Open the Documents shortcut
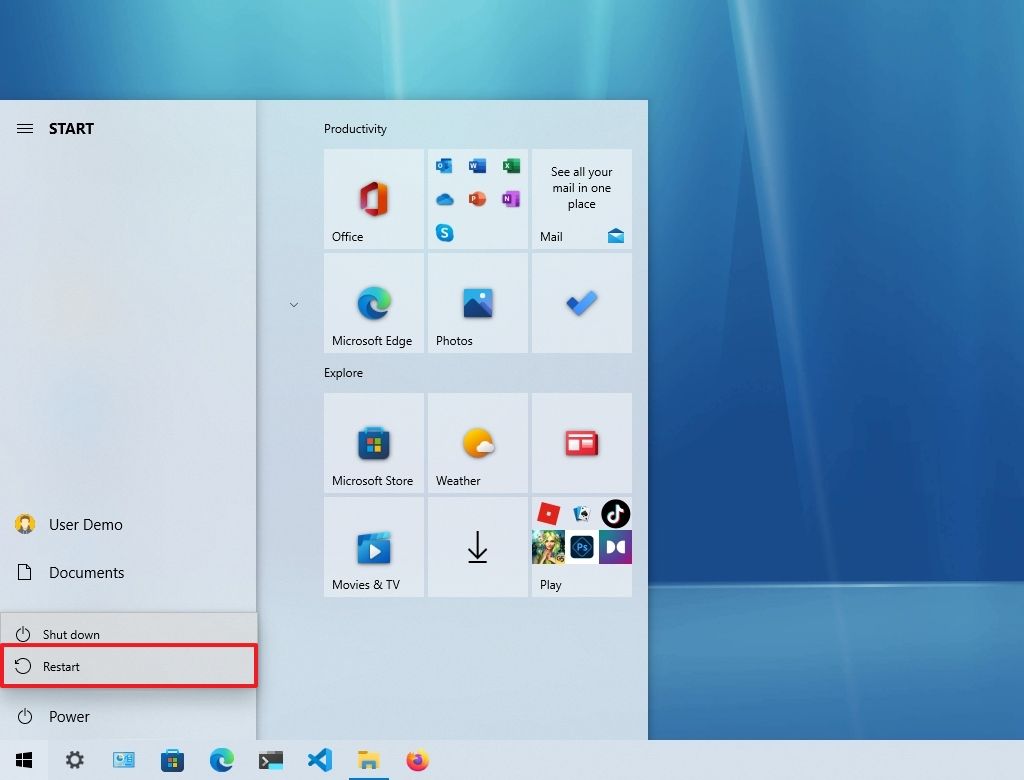Image resolution: width=1024 pixels, height=780 pixels. [x=86, y=572]
